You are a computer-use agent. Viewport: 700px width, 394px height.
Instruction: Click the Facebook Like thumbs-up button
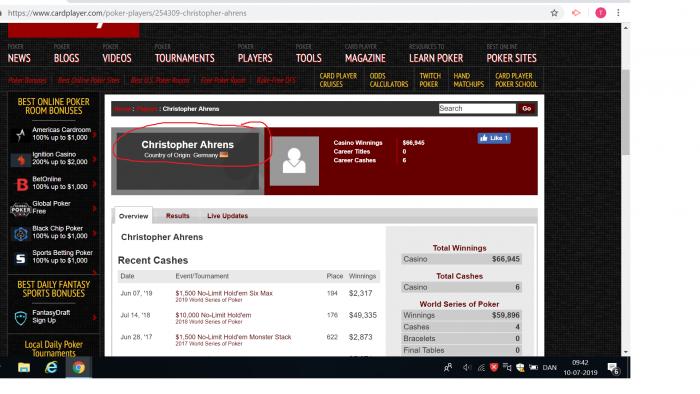(x=494, y=138)
